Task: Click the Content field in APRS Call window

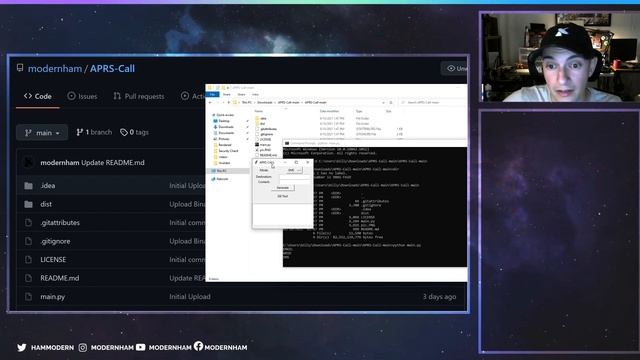Action: point(295,182)
